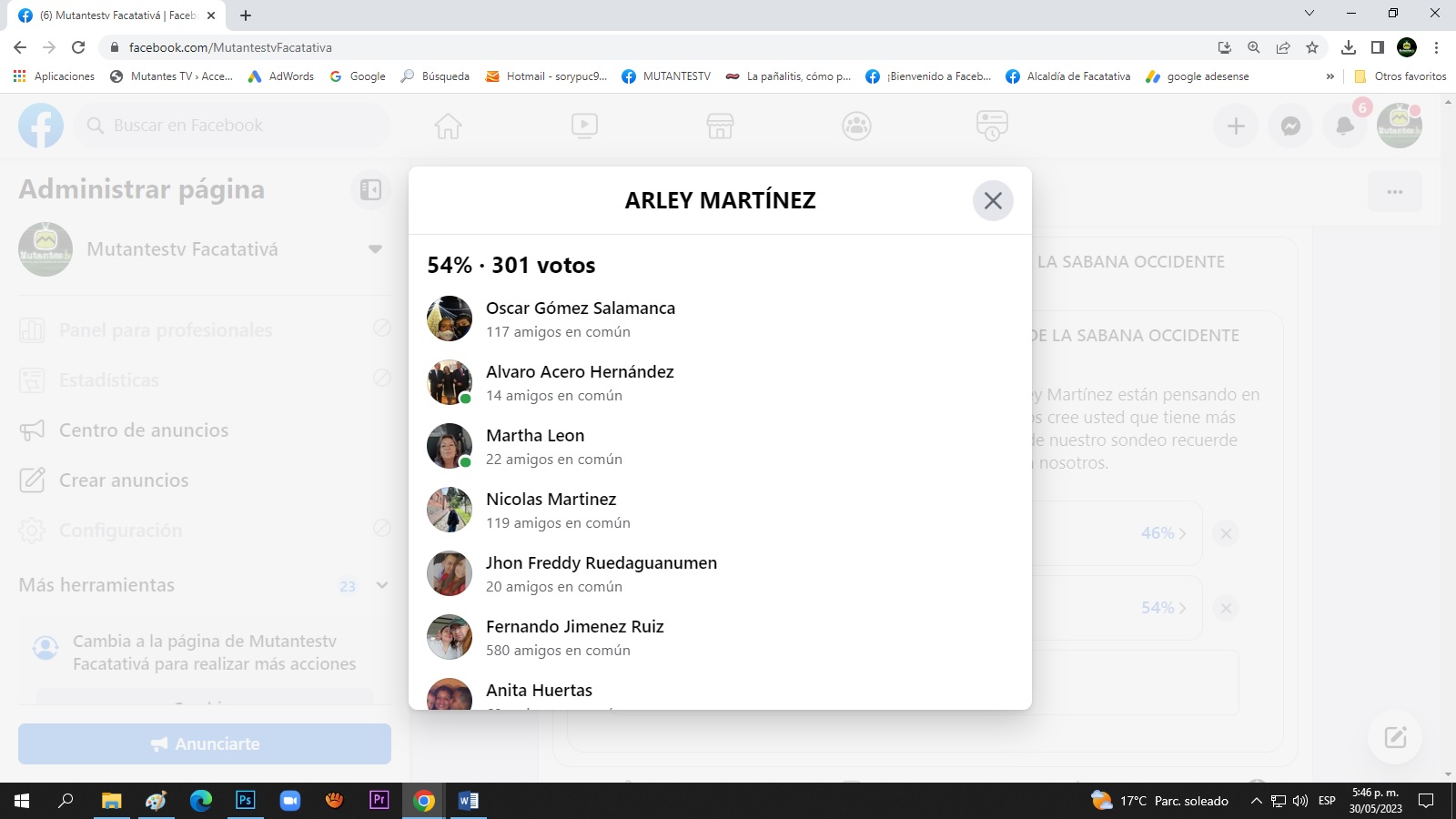Close the Arley Martínez votes dialog
1456x819 pixels.
point(993,200)
